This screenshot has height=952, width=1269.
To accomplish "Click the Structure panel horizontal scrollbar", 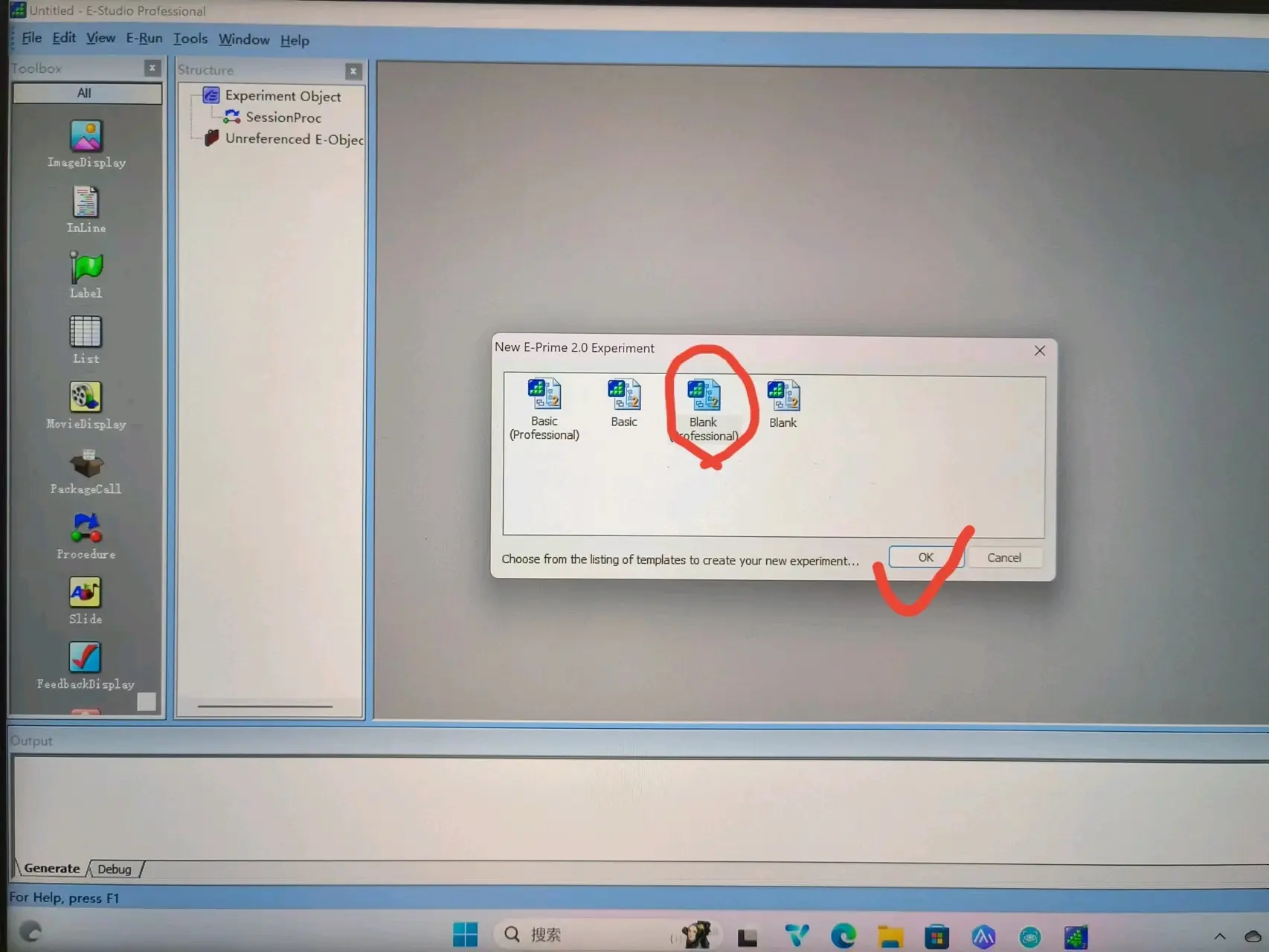I will coord(265,707).
